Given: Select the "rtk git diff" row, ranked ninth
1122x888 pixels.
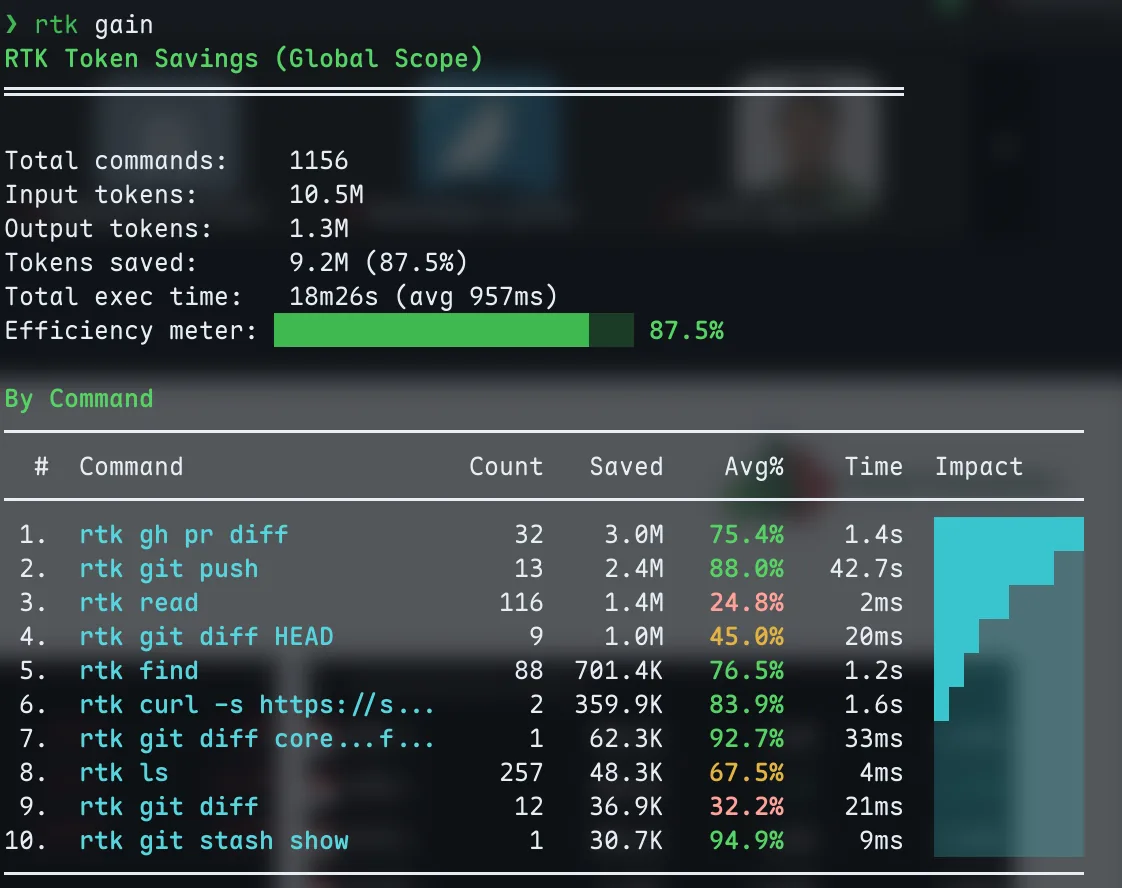Looking at the screenshot, I should click(168, 807).
